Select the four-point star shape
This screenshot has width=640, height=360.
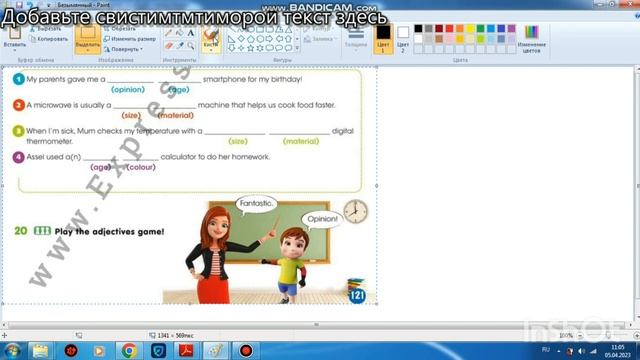tap(241, 48)
